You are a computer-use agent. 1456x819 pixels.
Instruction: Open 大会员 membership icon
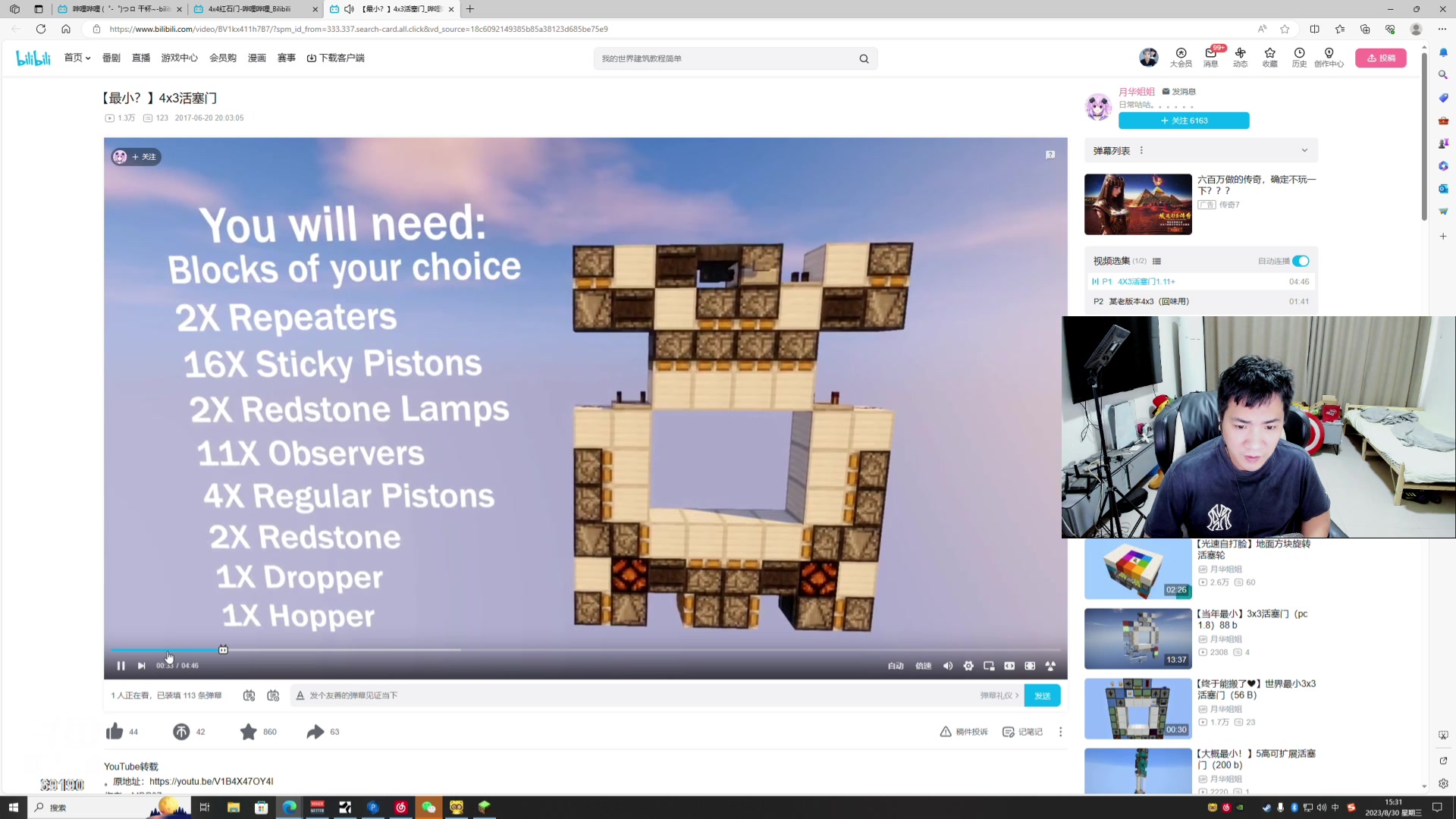click(1181, 57)
